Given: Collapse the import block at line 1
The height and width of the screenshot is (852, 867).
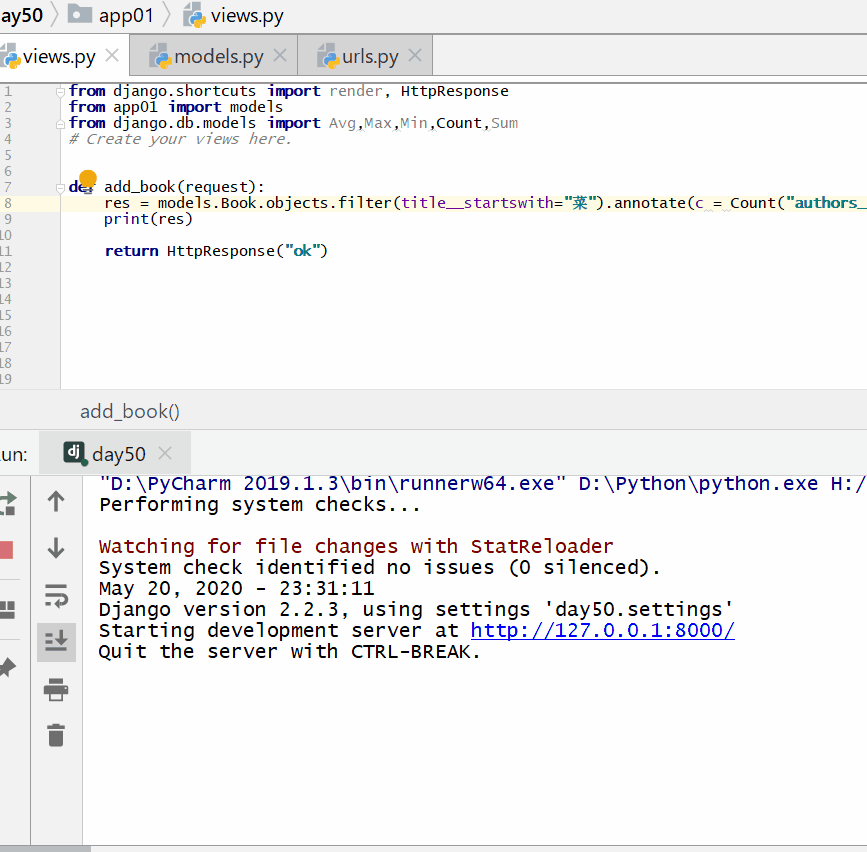Looking at the screenshot, I should click(61, 91).
